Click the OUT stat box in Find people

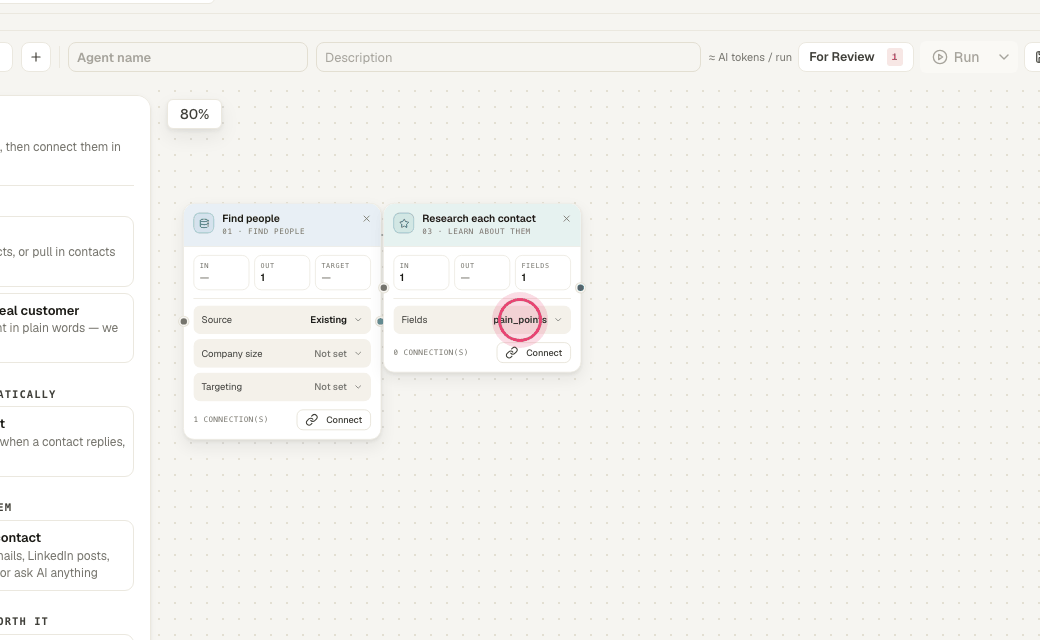pyautogui.click(x=282, y=273)
